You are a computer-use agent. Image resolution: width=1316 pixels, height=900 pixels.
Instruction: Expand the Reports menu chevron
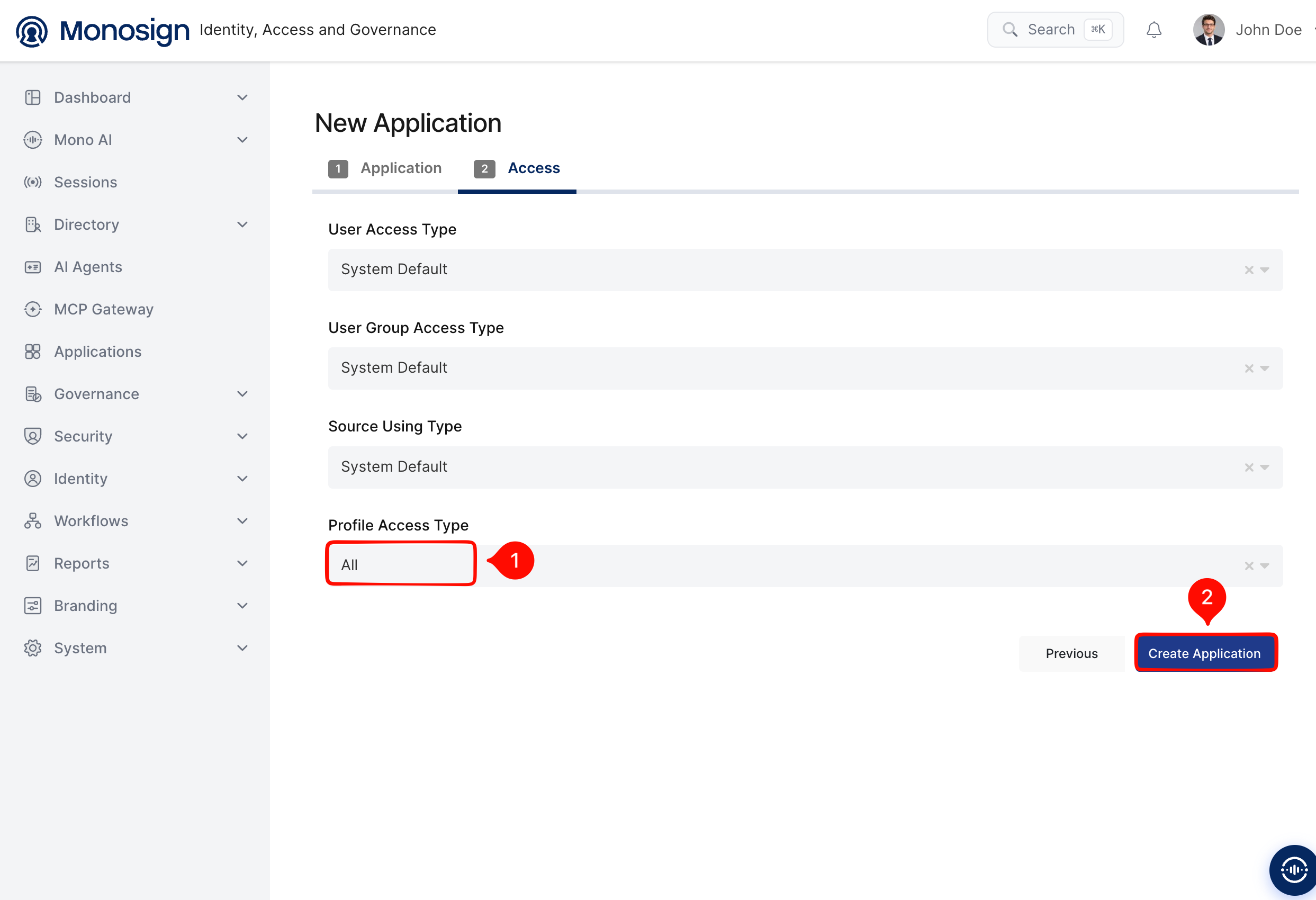242,564
